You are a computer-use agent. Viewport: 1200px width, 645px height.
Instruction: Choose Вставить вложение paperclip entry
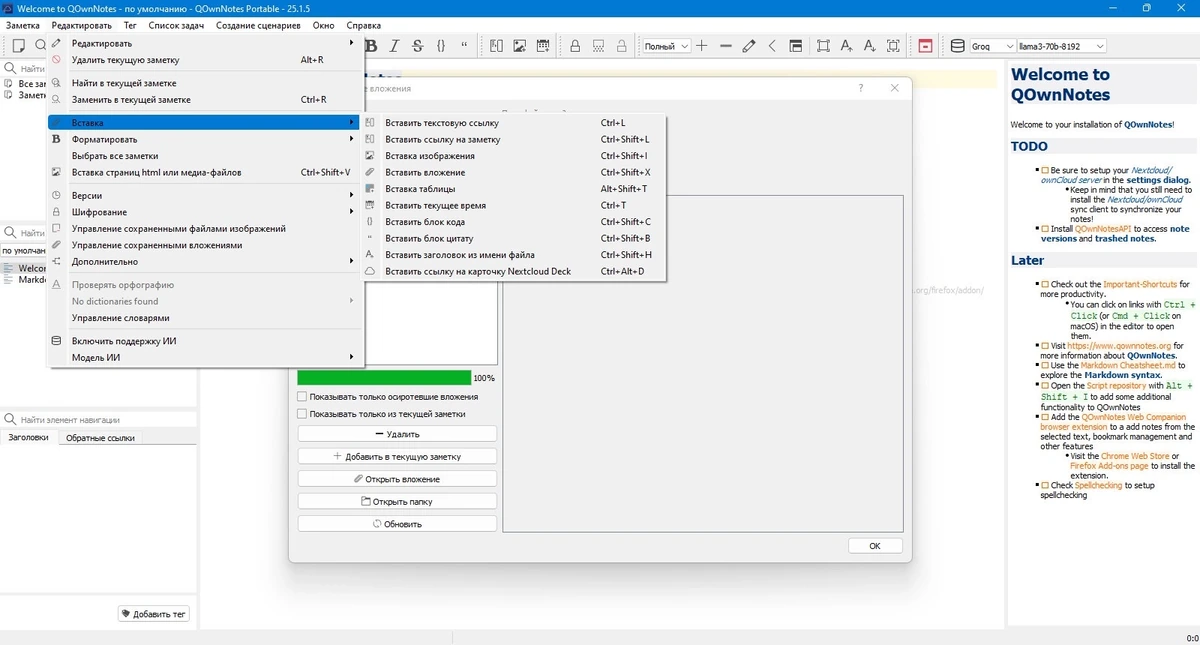click(513, 173)
